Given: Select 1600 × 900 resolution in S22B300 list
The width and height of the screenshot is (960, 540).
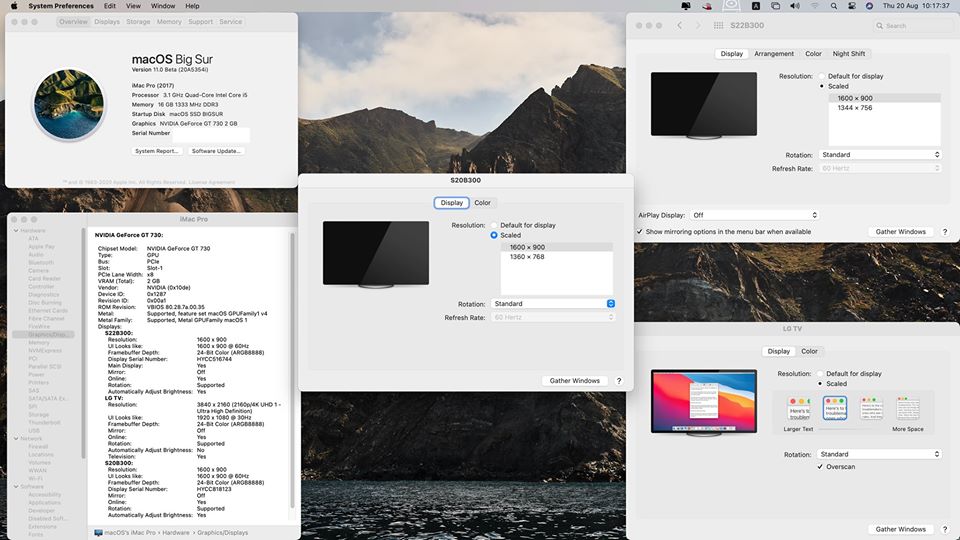Looking at the screenshot, I should click(885, 98).
